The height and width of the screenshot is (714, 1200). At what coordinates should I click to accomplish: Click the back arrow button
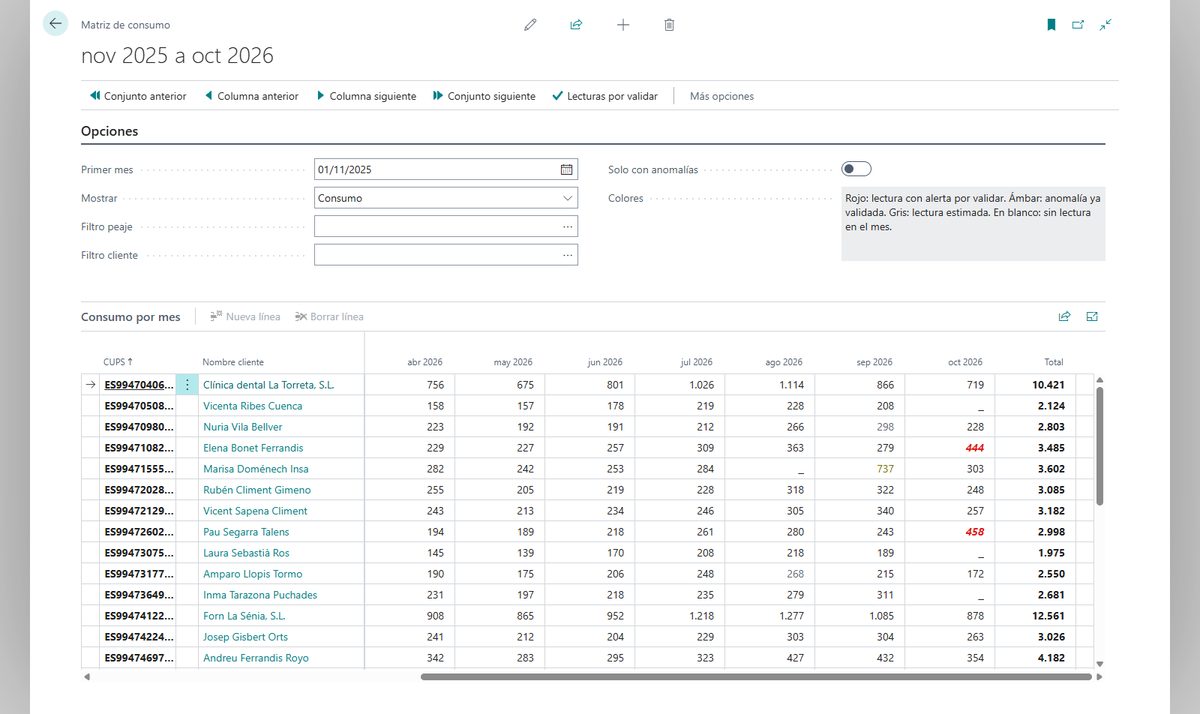[x=55, y=24]
